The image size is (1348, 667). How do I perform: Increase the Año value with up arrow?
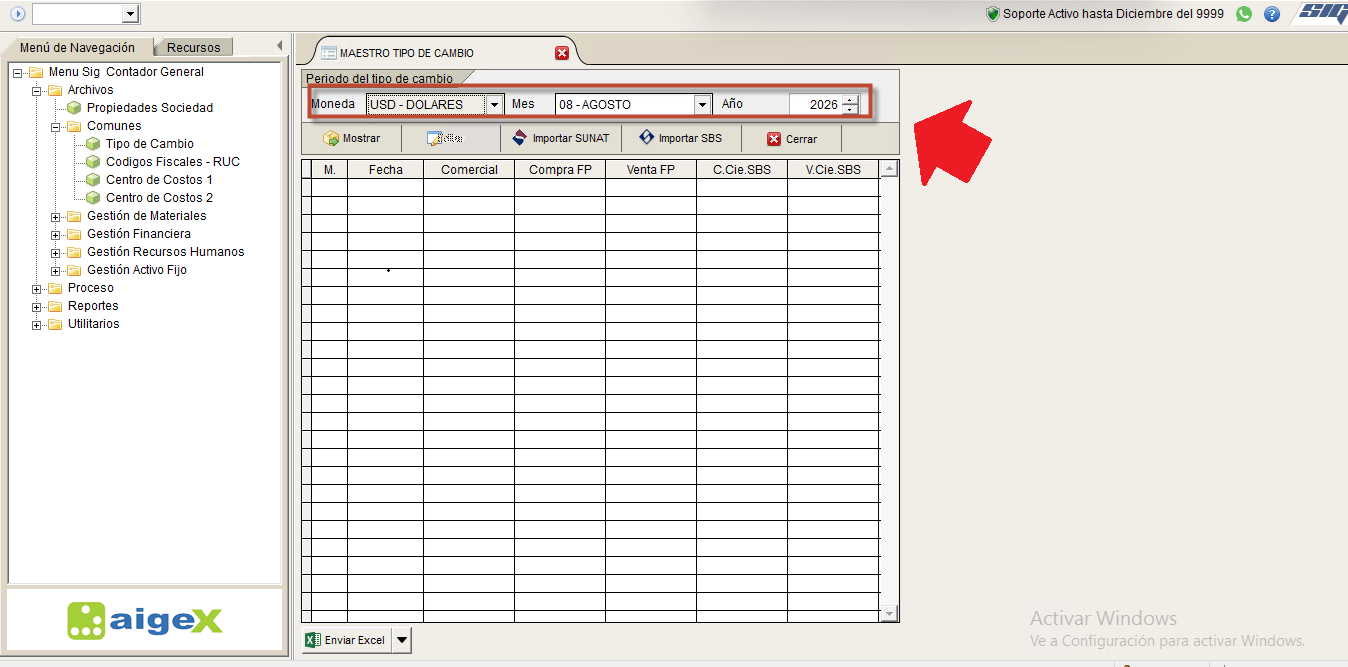point(850,100)
